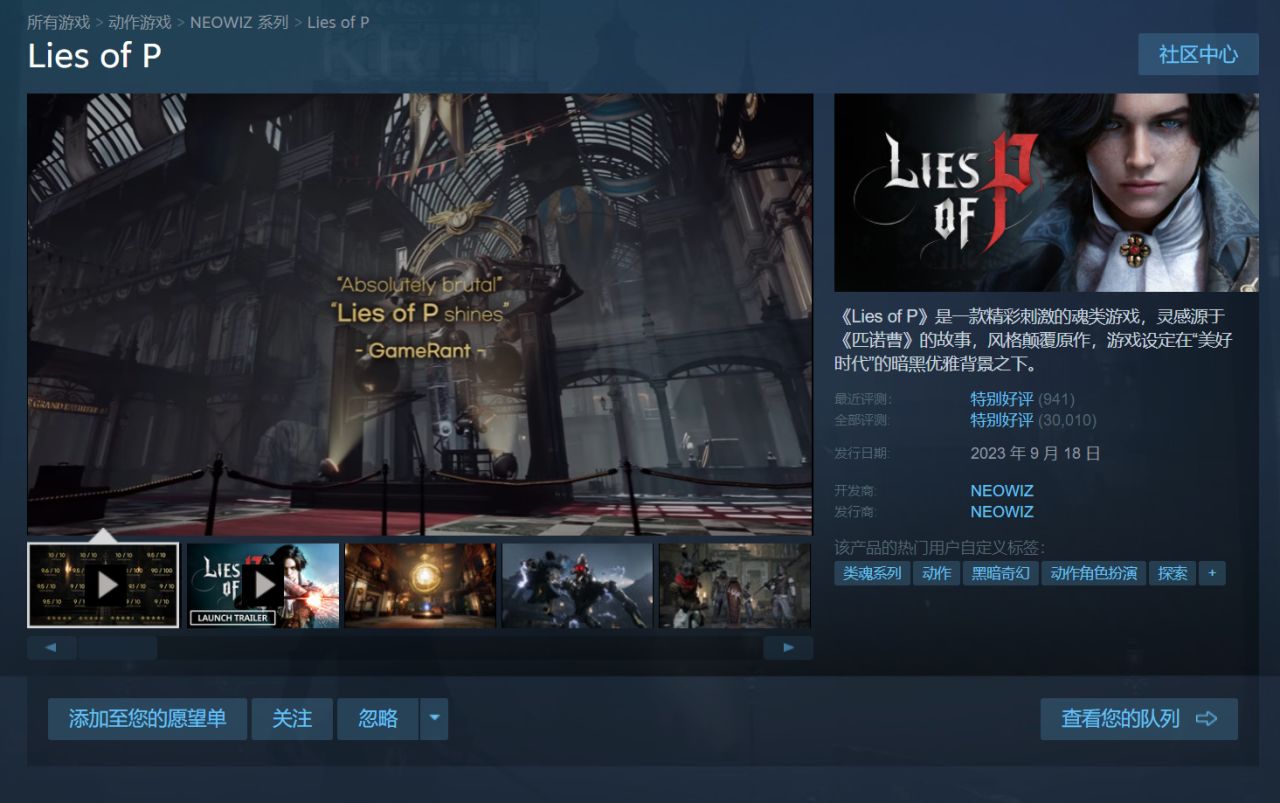The height and width of the screenshot is (803, 1280).
Task: Click the game description paragraph text
Action: click(1035, 340)
